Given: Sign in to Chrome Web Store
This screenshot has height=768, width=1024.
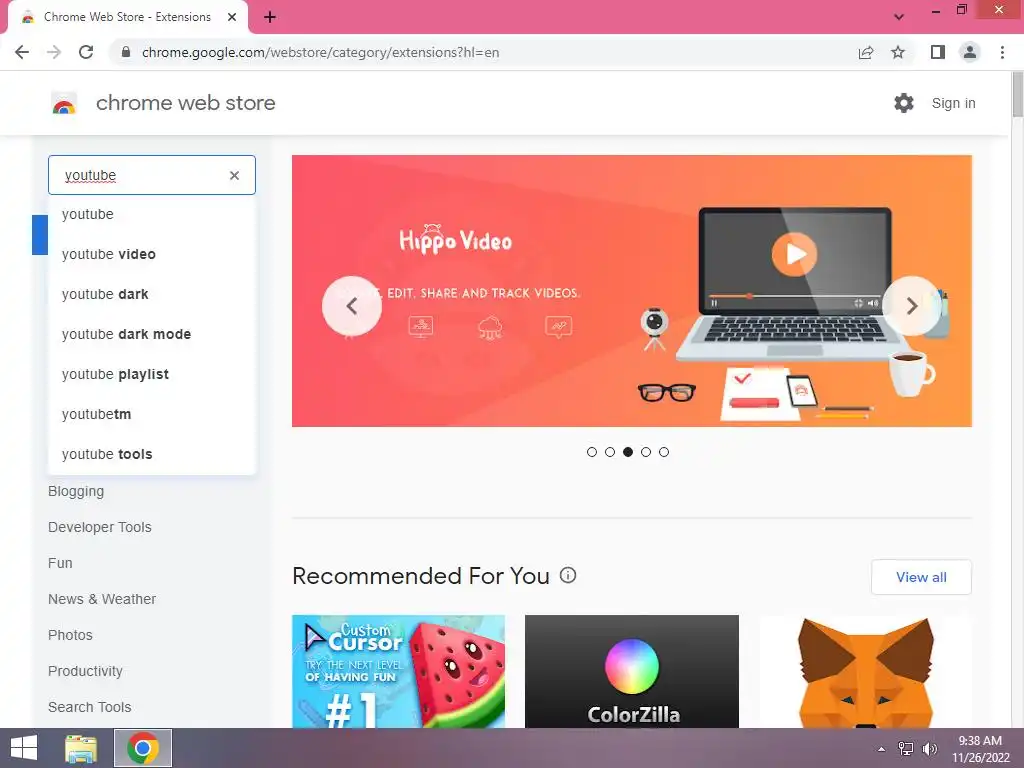Looking at the screenshot, I should 953,103.
